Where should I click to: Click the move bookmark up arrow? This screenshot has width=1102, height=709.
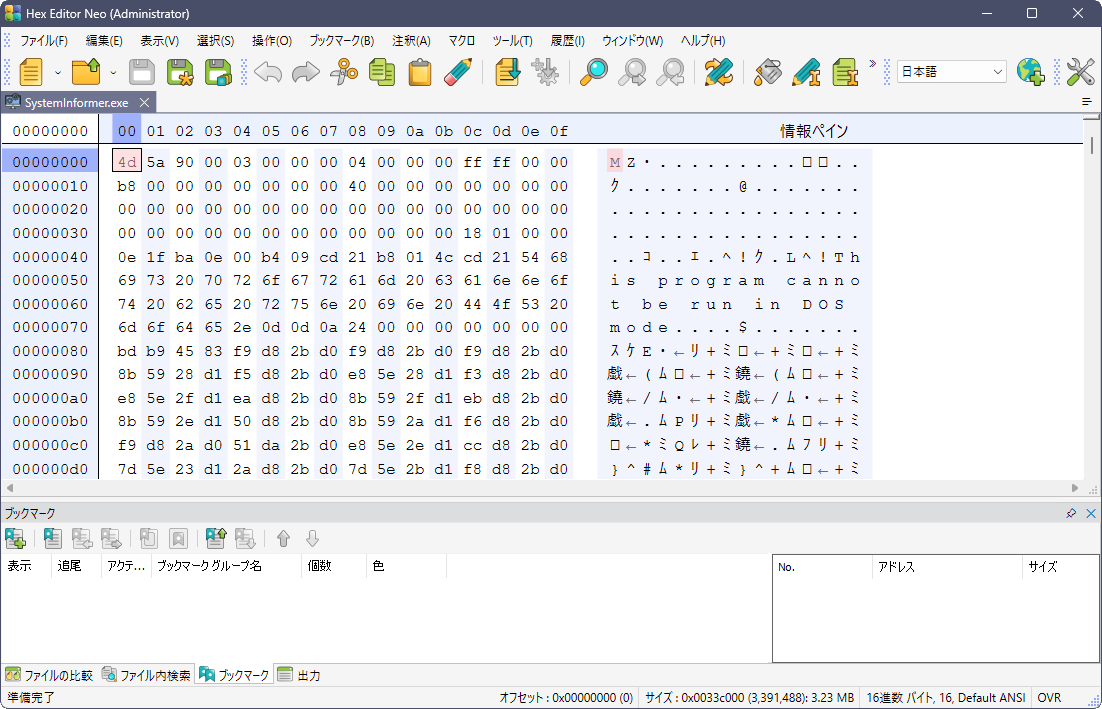[283, 539]
